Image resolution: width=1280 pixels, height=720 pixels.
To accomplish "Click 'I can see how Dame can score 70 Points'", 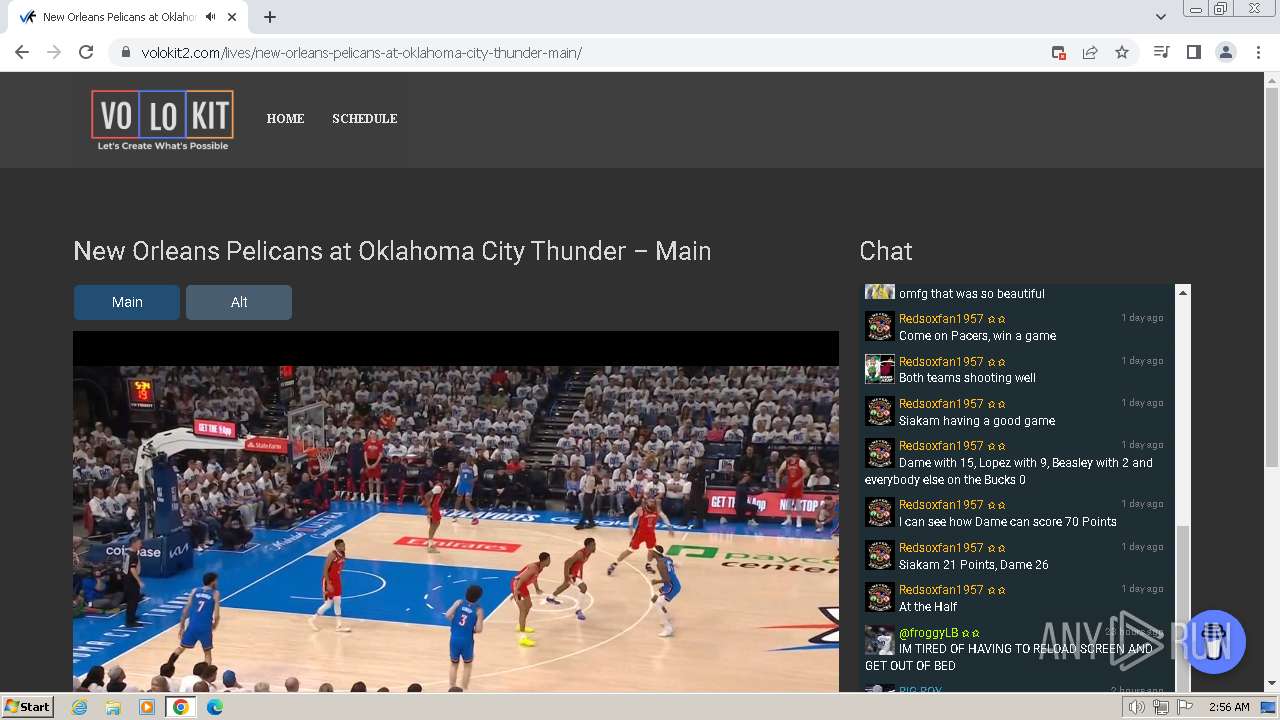I will tap(1008, 521).
